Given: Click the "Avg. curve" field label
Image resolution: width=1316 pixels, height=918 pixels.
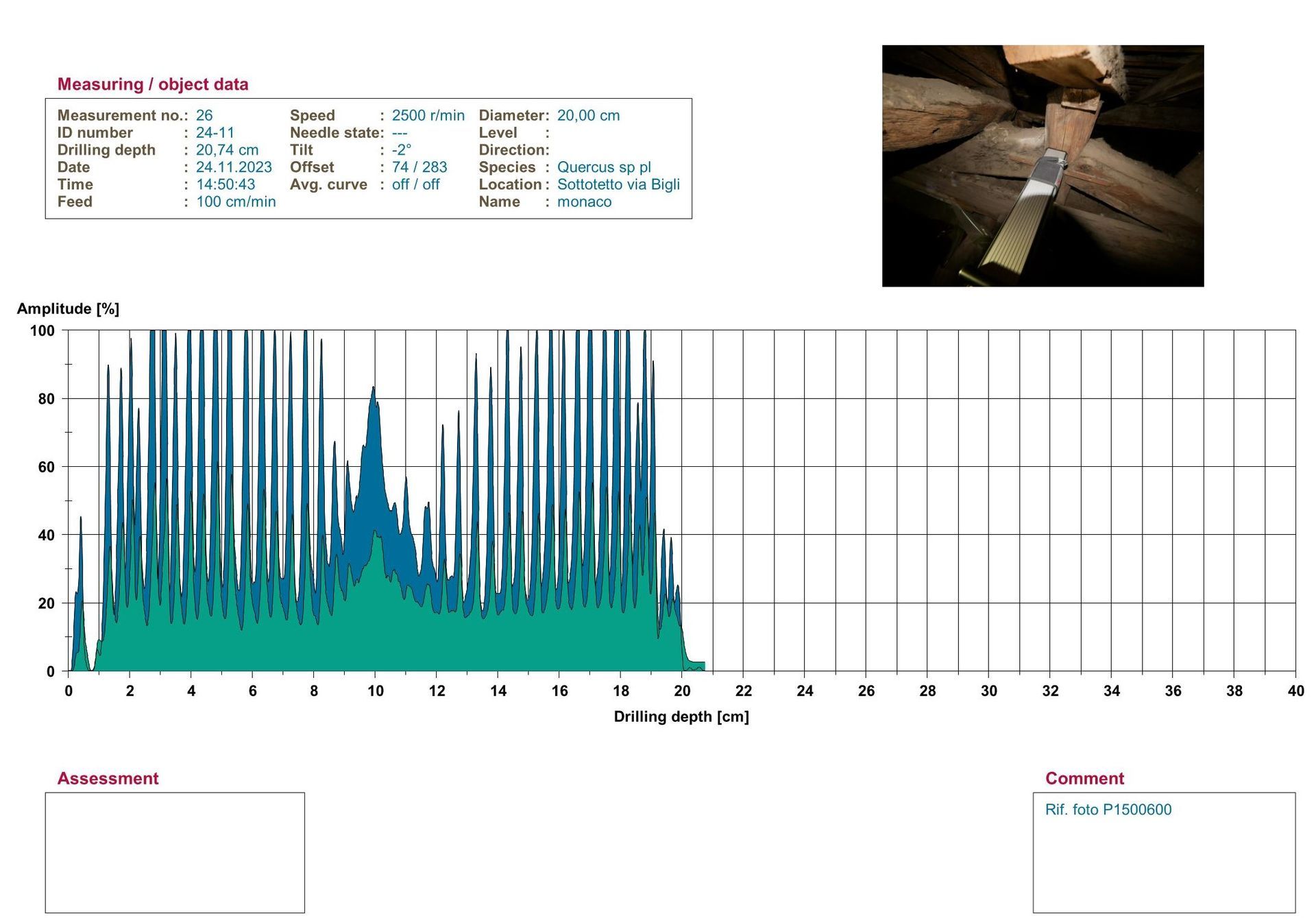Looking at the screenshot, I should [x=328, y=184].
